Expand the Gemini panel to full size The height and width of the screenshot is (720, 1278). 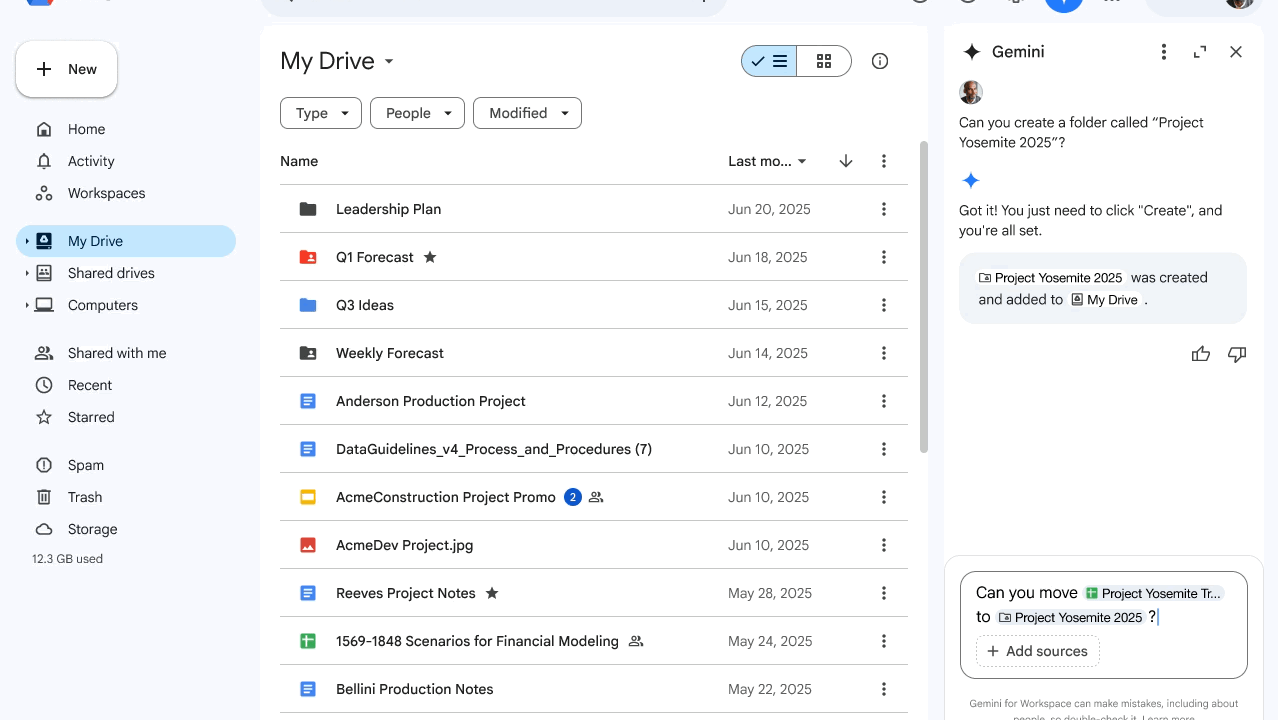[1200, 52]
